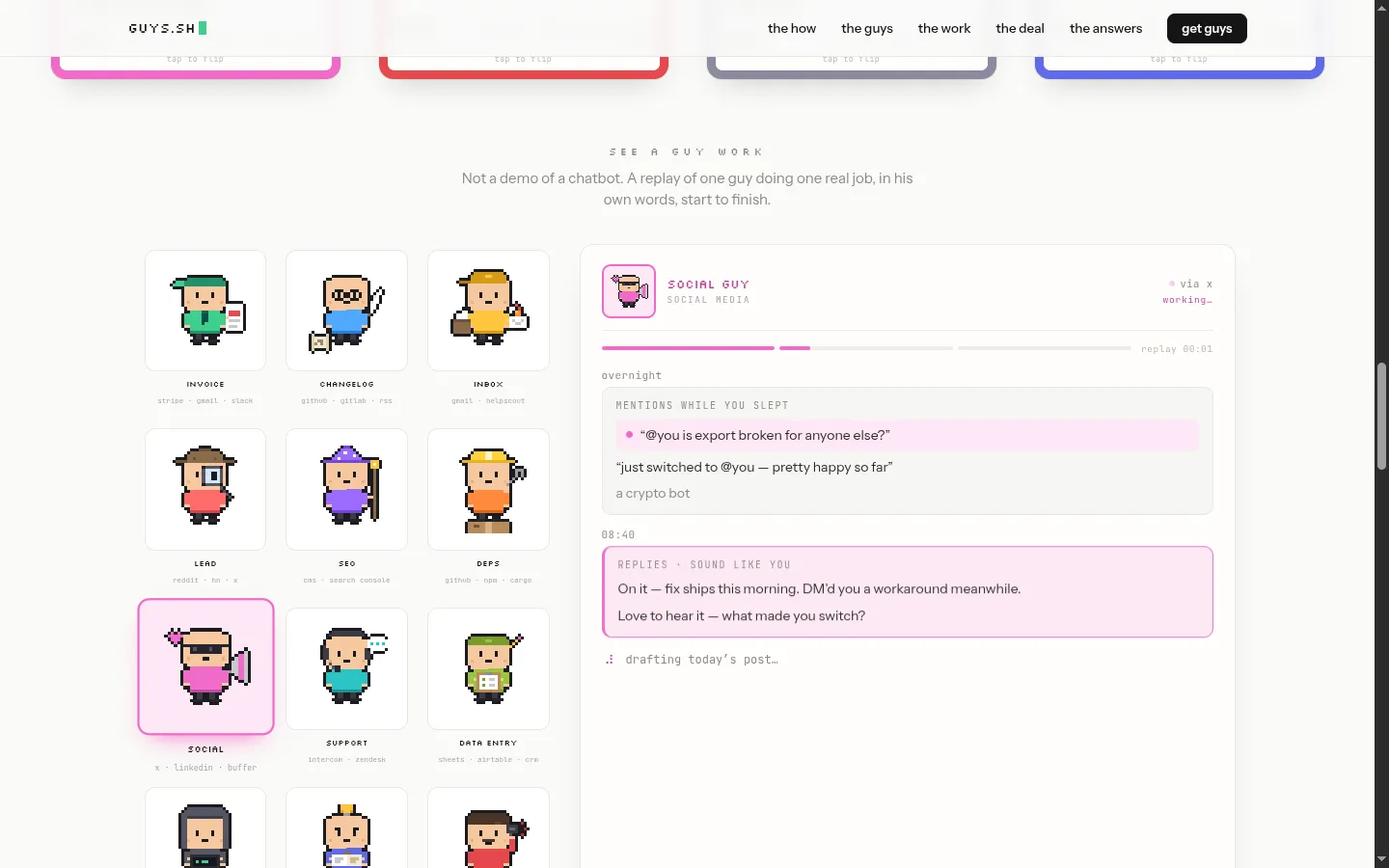
Task: Select the Changelog guy card
Action: point(346,311)
